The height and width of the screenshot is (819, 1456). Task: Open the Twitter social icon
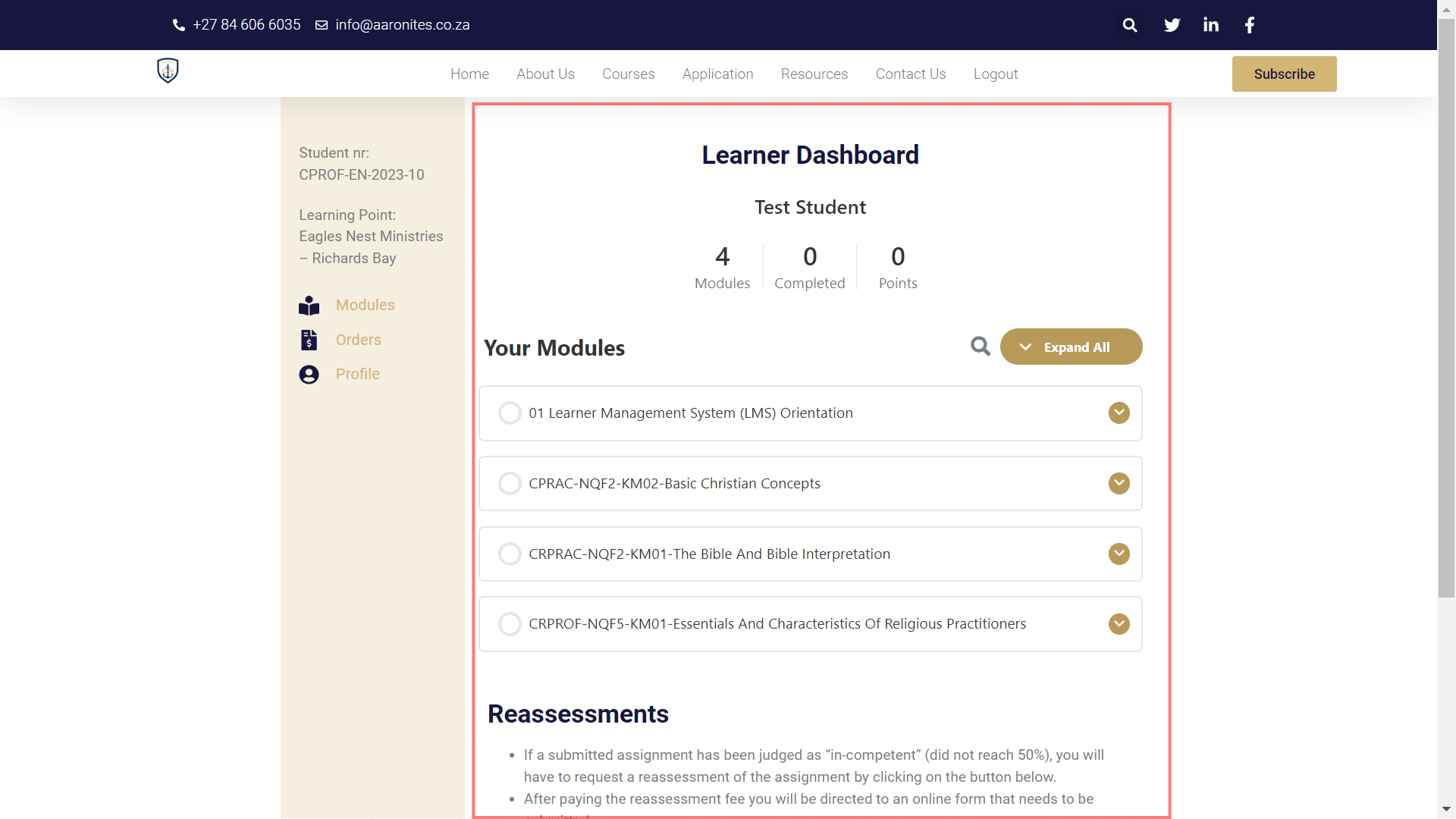coord(1172,25)
